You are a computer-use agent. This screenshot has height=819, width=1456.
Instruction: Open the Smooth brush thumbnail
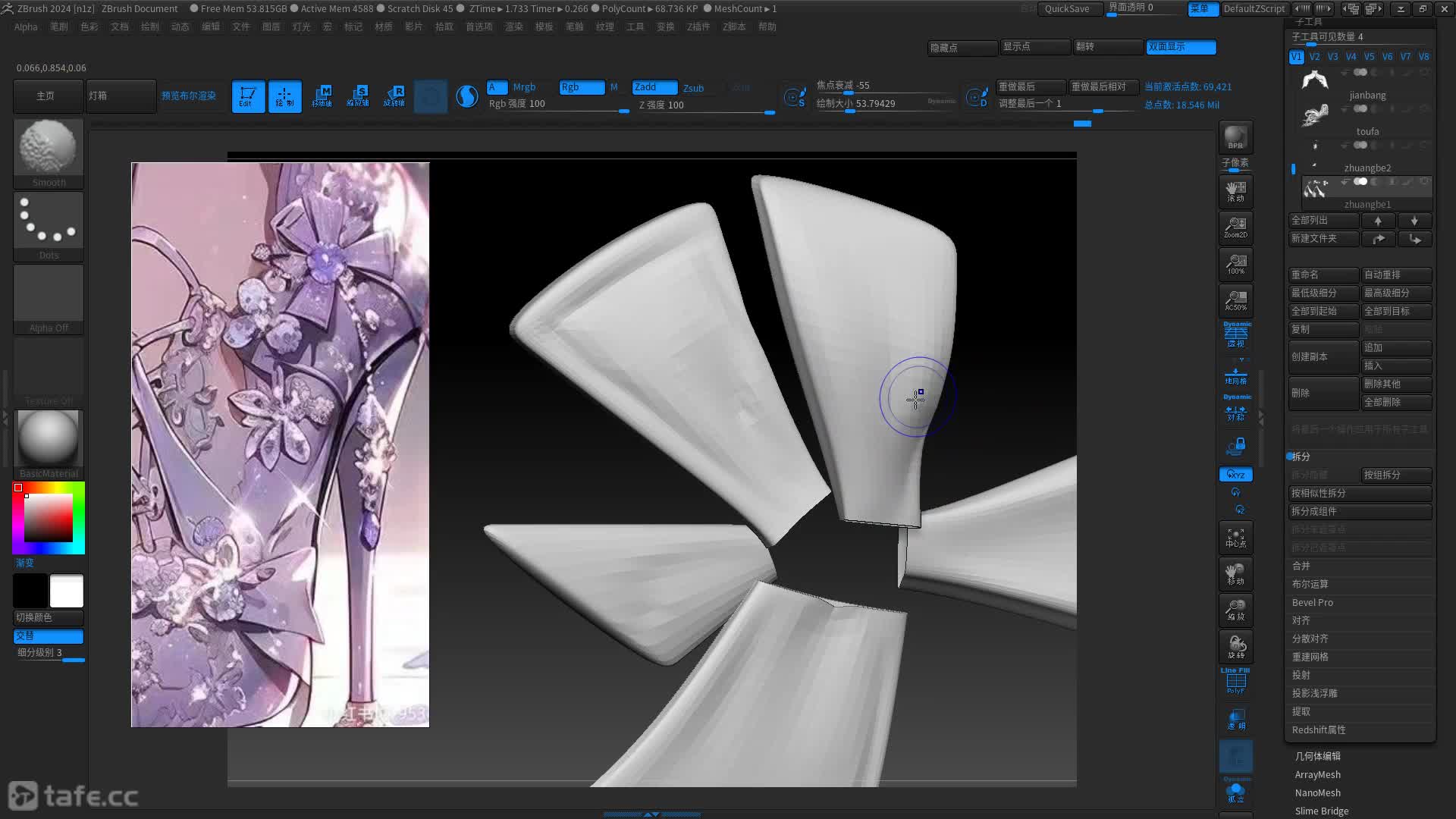click(49, 153)
